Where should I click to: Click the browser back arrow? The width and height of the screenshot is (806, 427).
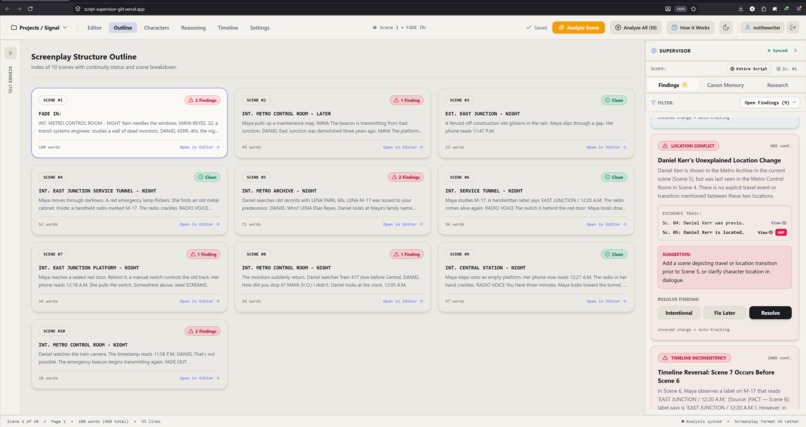(x=7, y=9)
